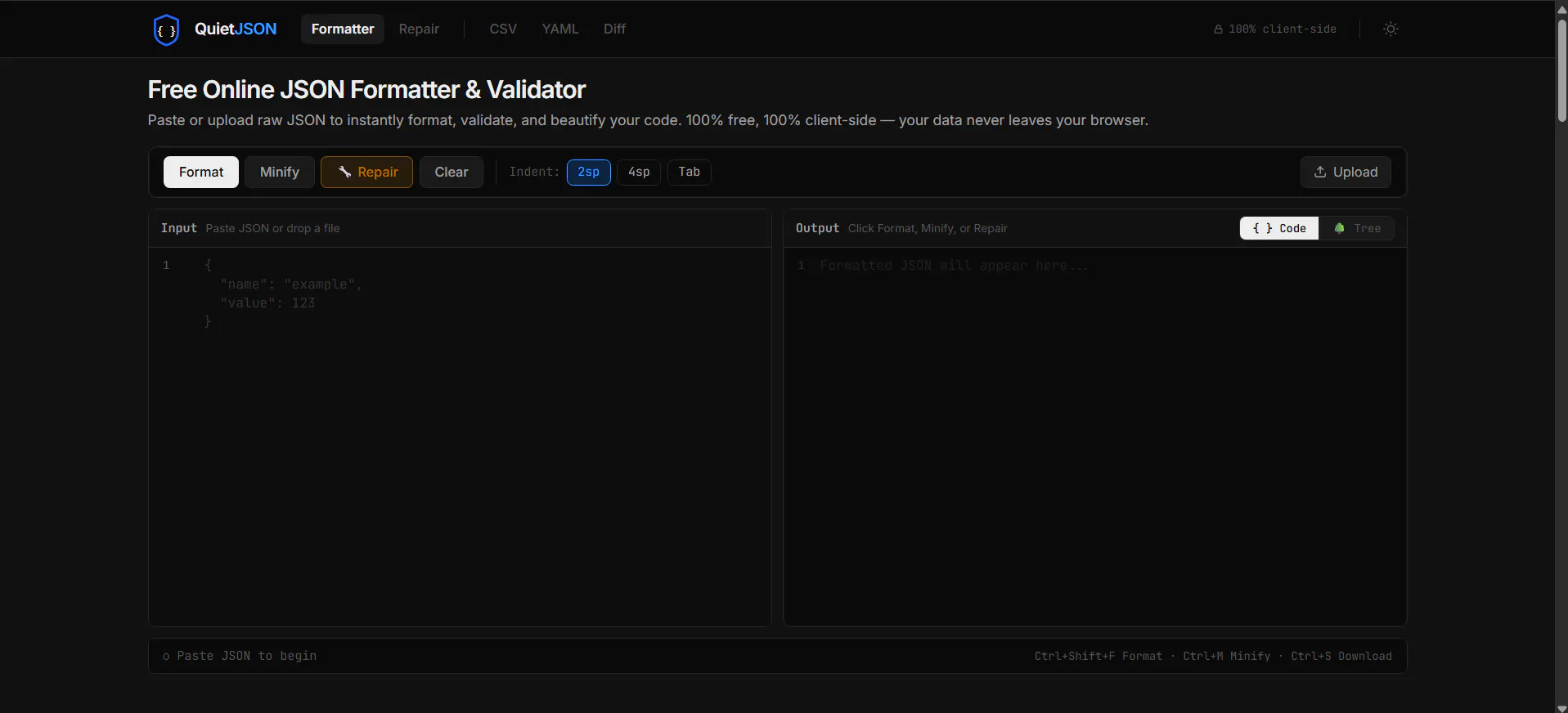Click the page vertical scrollbar thumb
This screenshot has height=713, width=1568.
1561,71
